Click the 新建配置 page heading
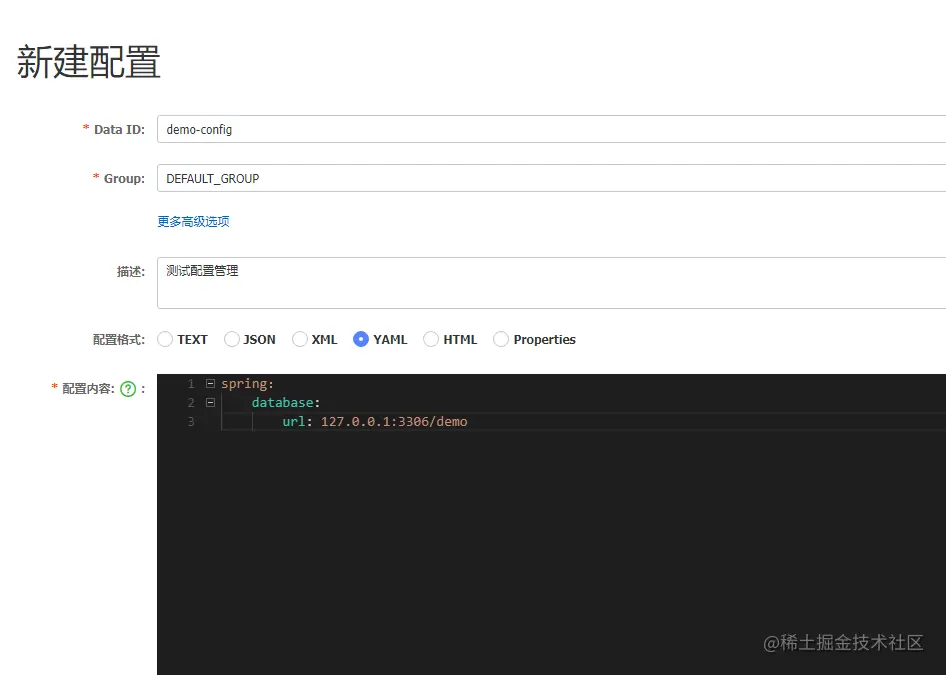The width and height of the screenshot is (946, 675). pyautogui.click(x=89, y=62)
